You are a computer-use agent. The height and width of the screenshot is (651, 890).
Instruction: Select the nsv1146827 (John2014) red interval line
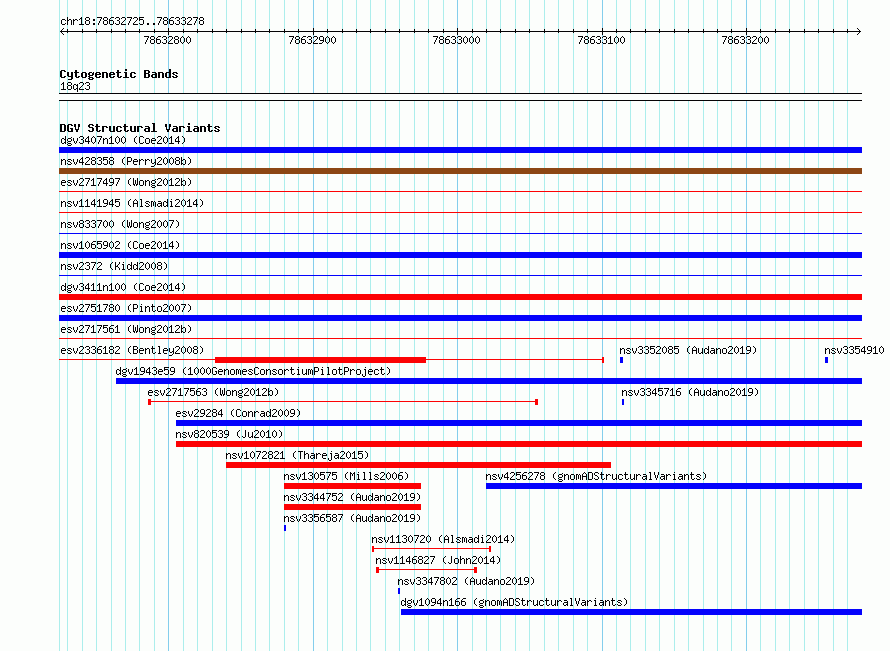(426, 570)
